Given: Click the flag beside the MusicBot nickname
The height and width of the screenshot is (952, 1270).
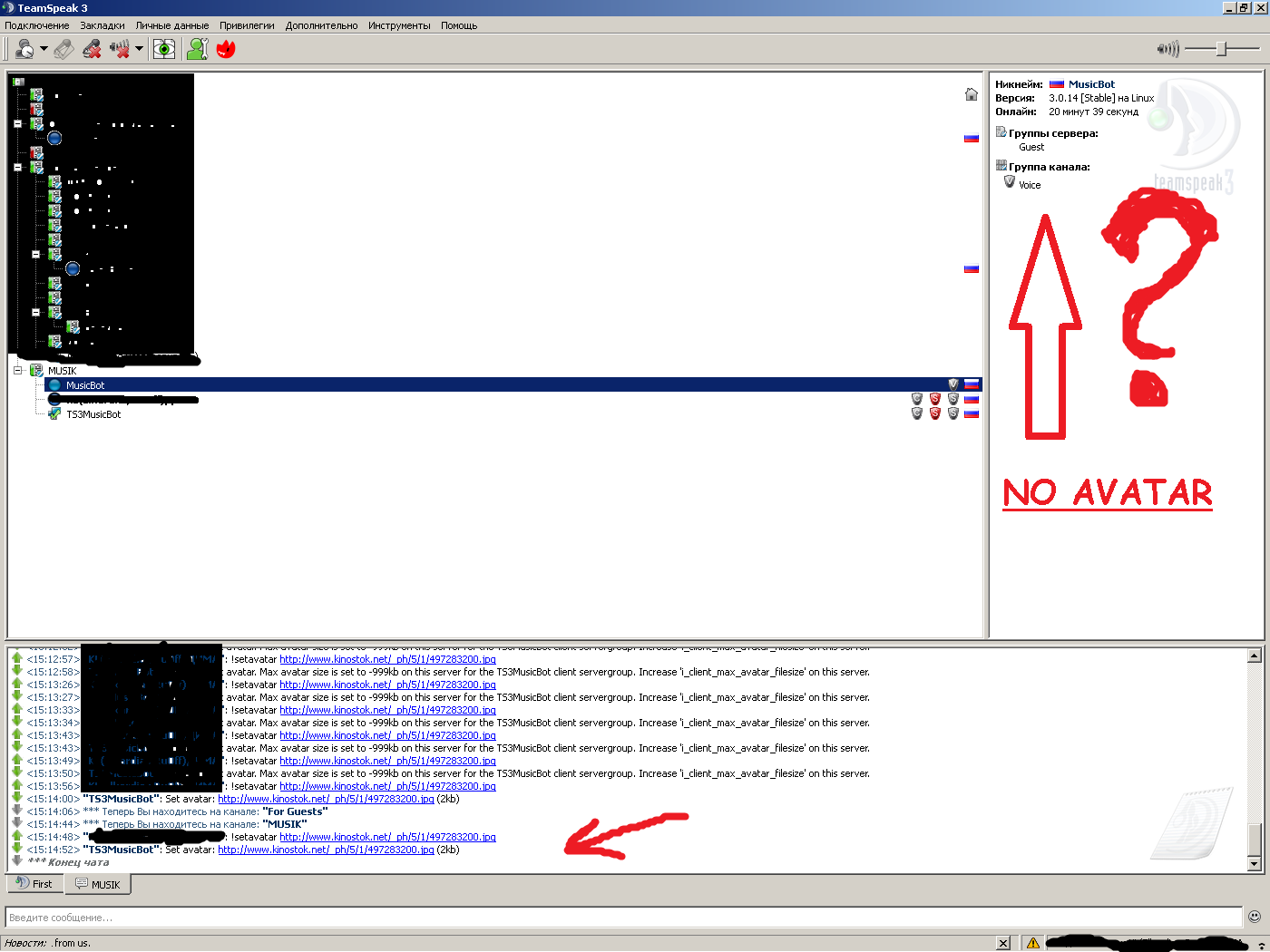Looking at the screenshot, I should coord(1057,84).
